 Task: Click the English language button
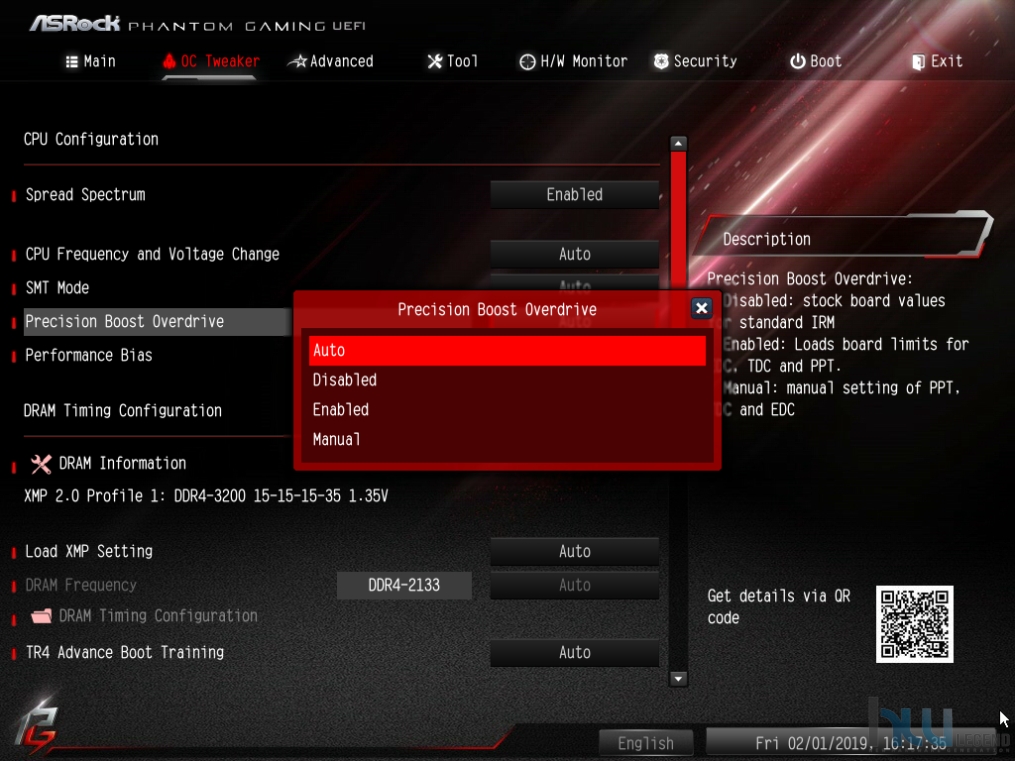(x=645, y=744)
